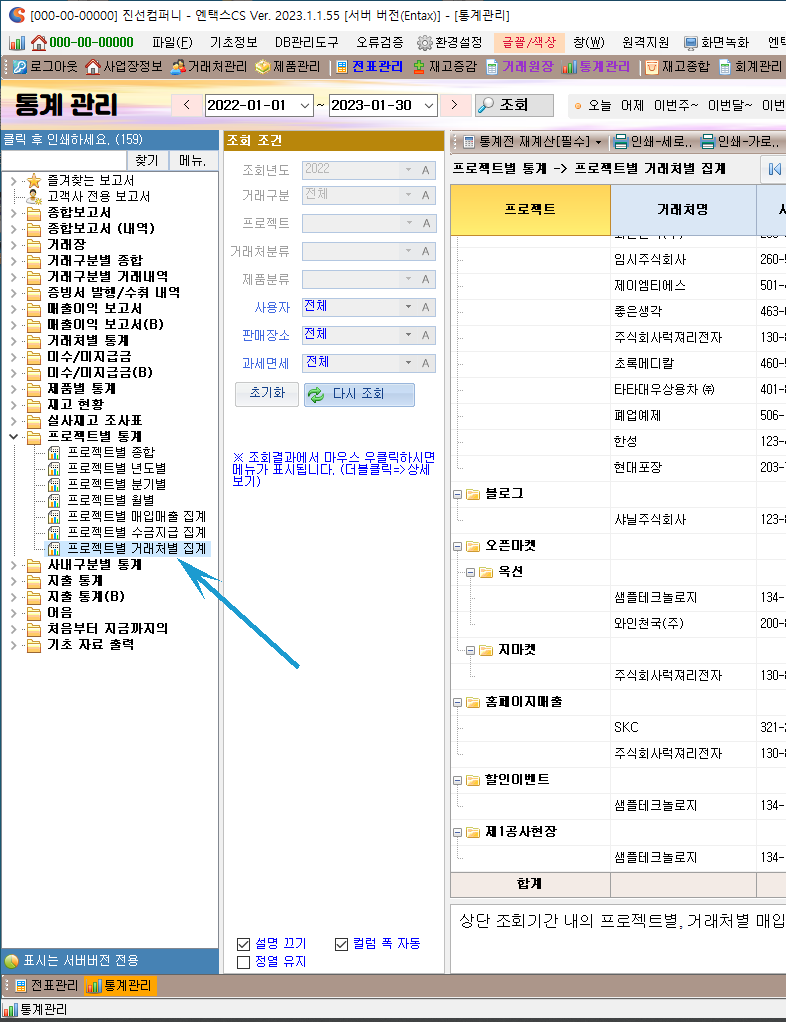
Task: Click the magnifier icon on 조회 button
Action: [x=486, y=106]
